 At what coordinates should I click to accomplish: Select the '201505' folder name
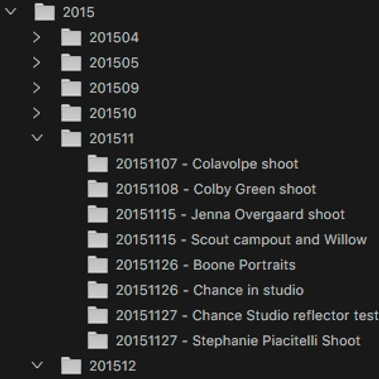click(114, 63)
